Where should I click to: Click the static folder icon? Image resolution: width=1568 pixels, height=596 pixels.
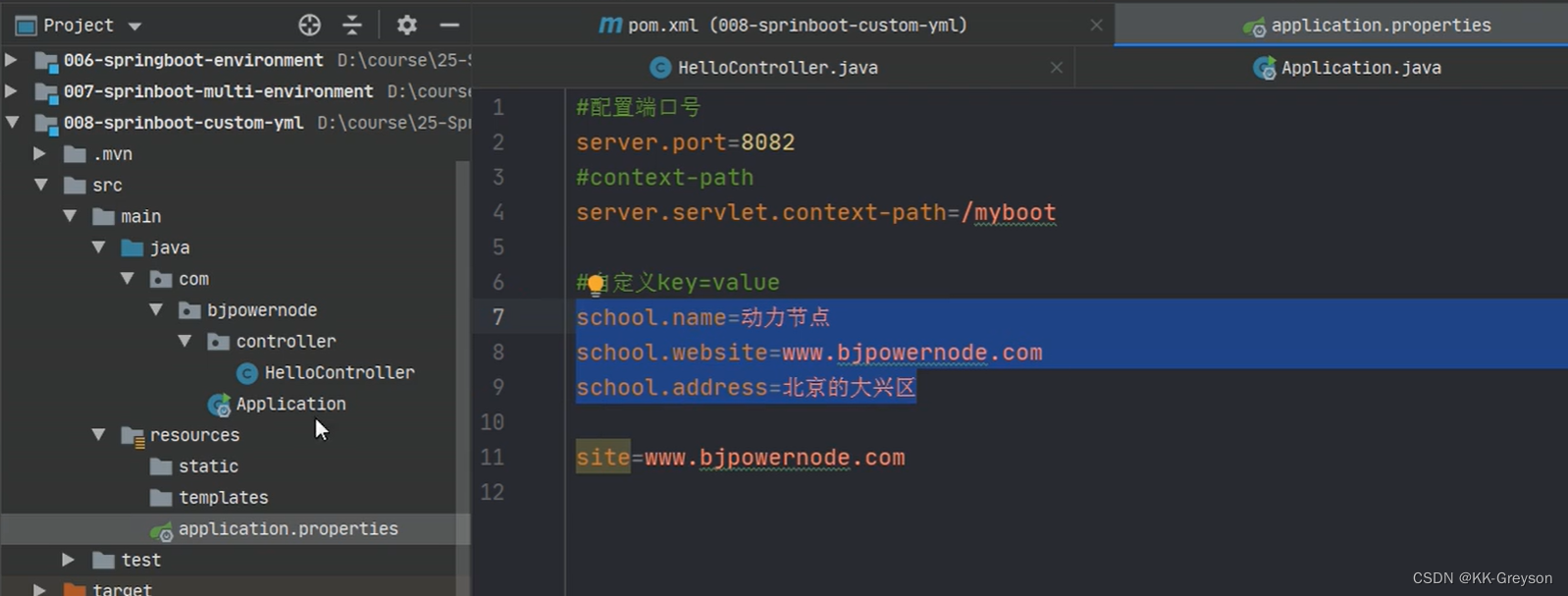coord(161,466)
